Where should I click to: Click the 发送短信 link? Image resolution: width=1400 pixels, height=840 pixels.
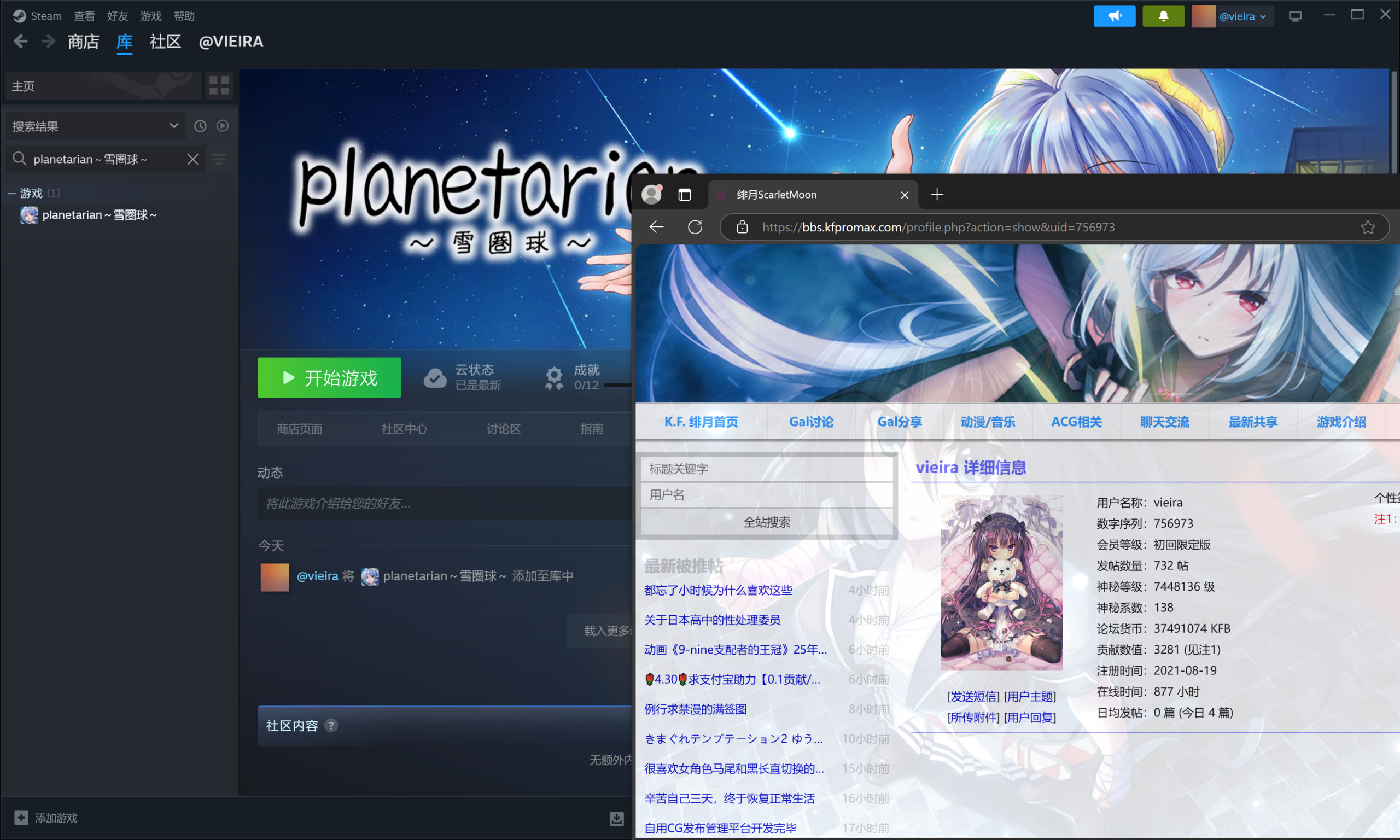973,696
